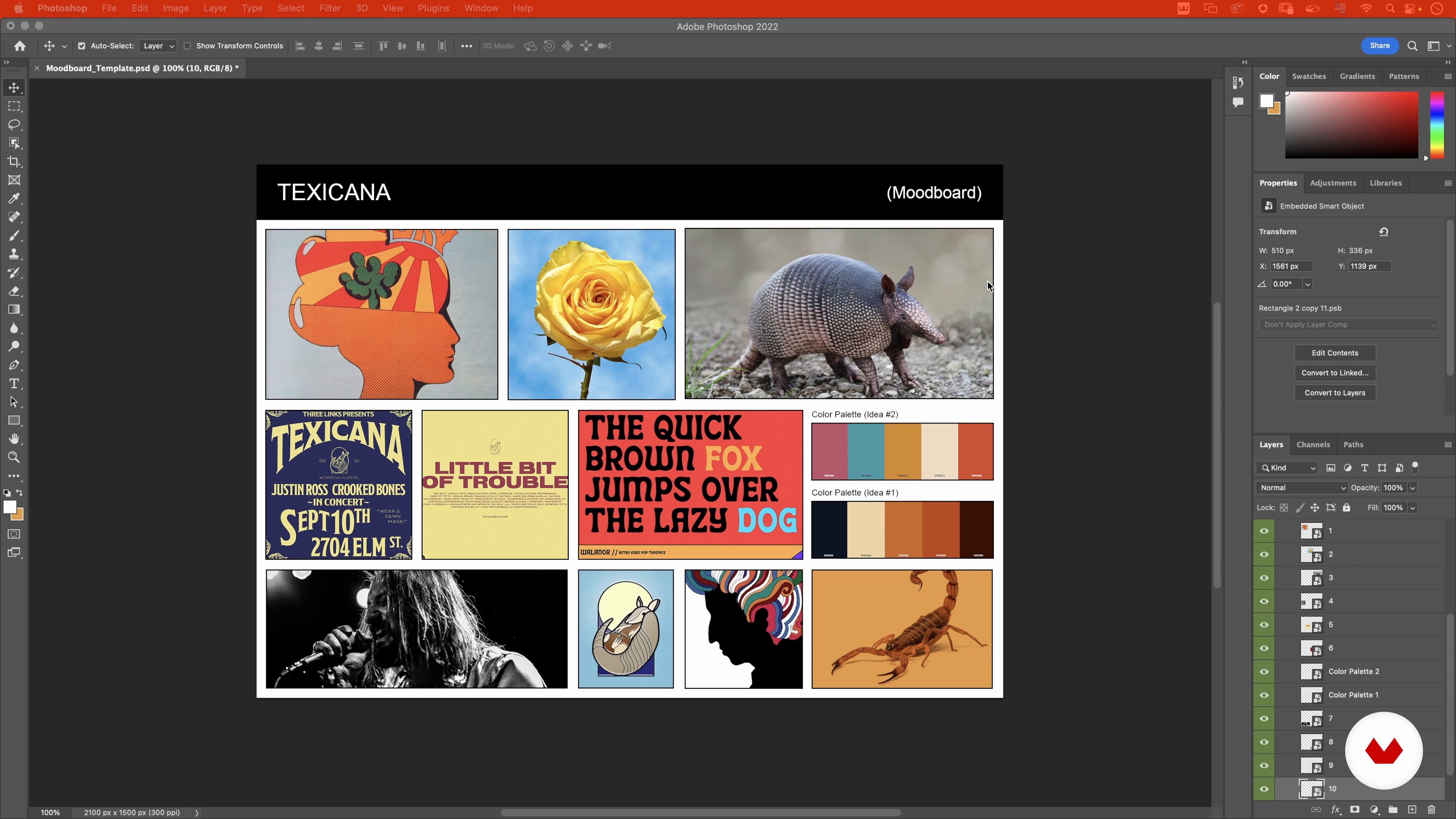Screen dimensions: 1456x819
Task: Click the red color picker field
Action: point(1351,126)
